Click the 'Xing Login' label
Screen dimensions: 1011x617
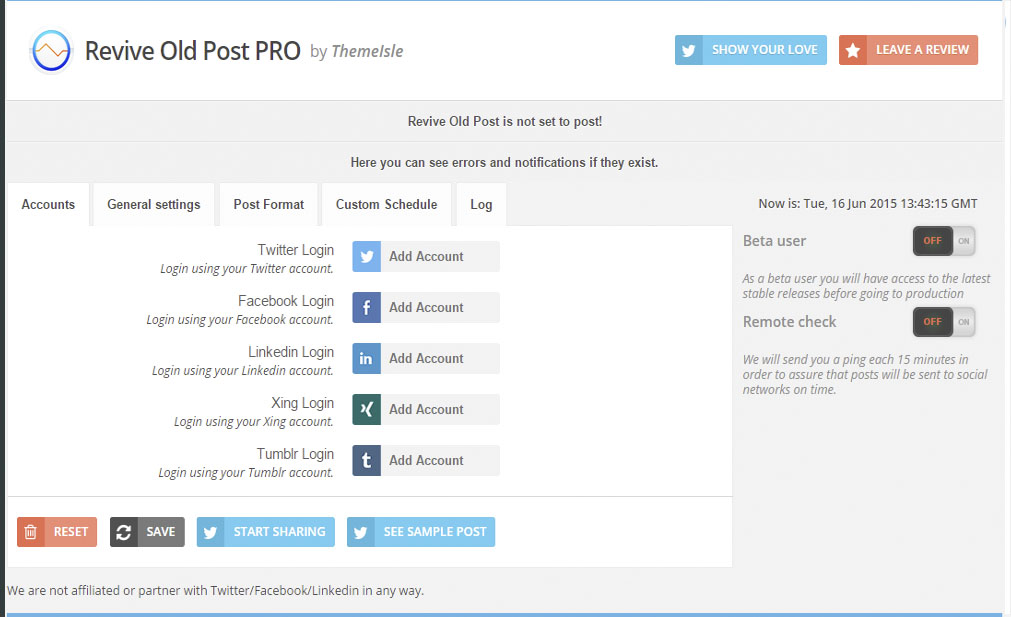302,403
